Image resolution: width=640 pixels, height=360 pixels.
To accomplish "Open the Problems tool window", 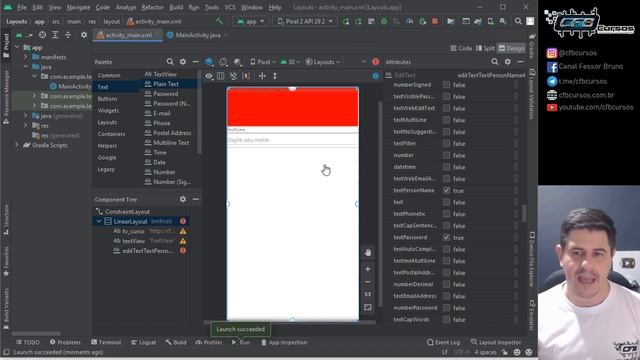I will point(65,342).
